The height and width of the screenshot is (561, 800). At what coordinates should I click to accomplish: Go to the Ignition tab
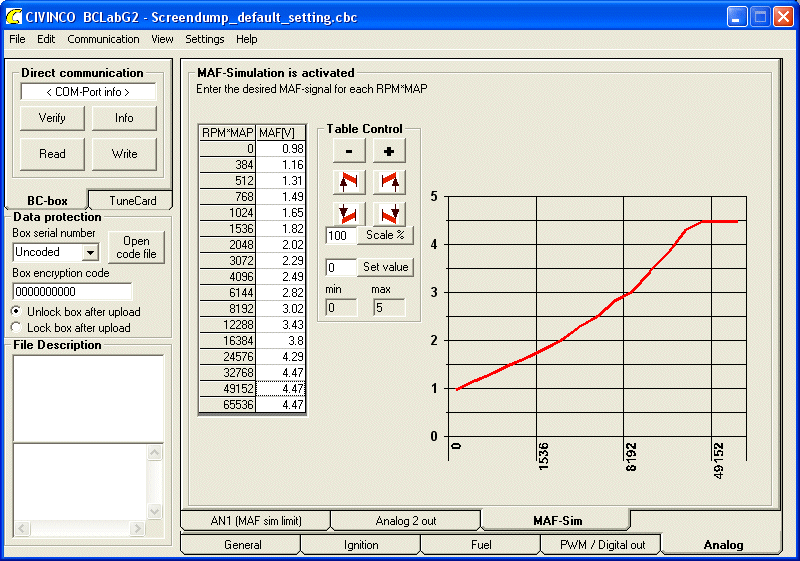click(x=361, y=545)
